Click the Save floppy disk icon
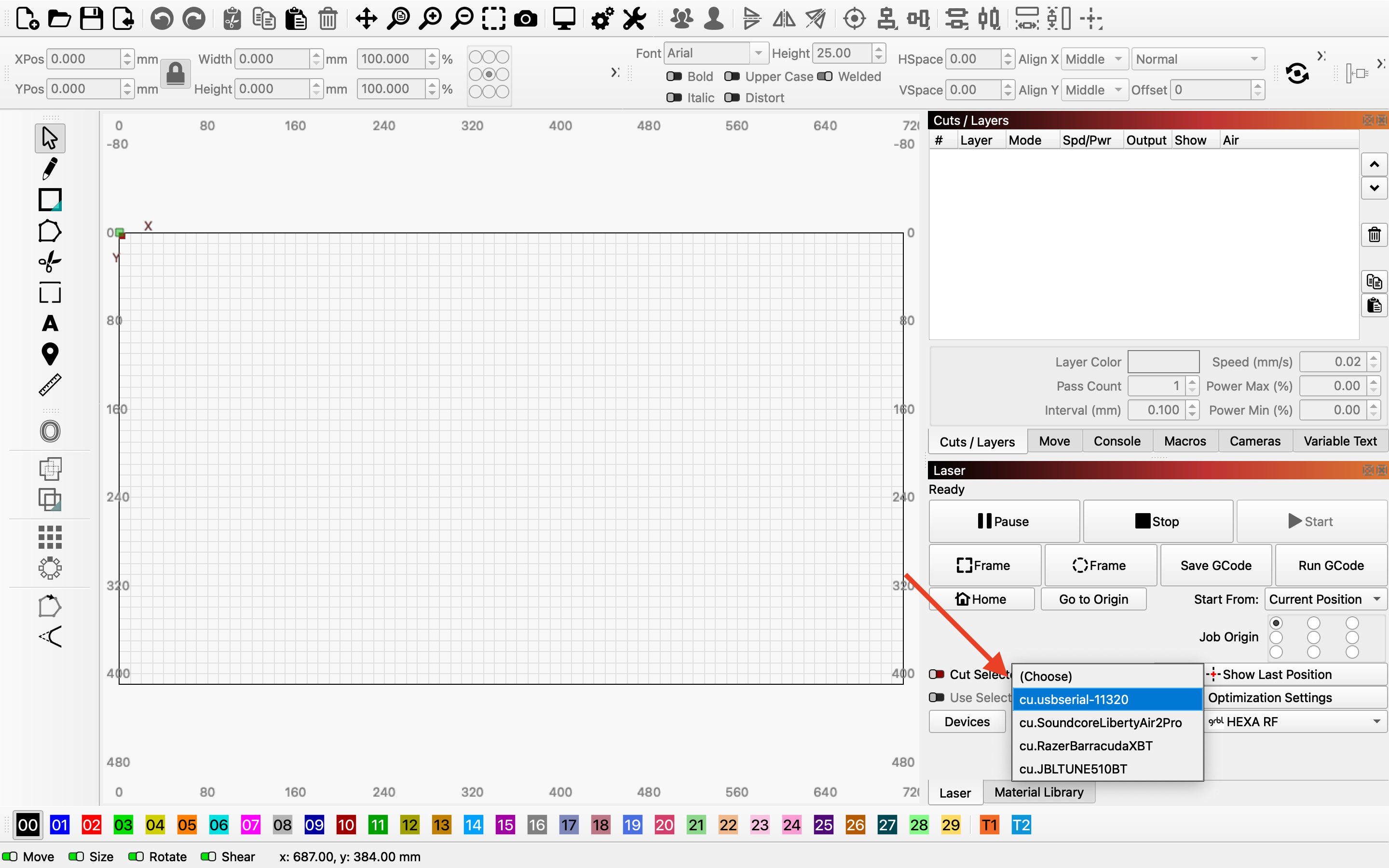This screenshot has width=1389, height=868. (91, 19)
